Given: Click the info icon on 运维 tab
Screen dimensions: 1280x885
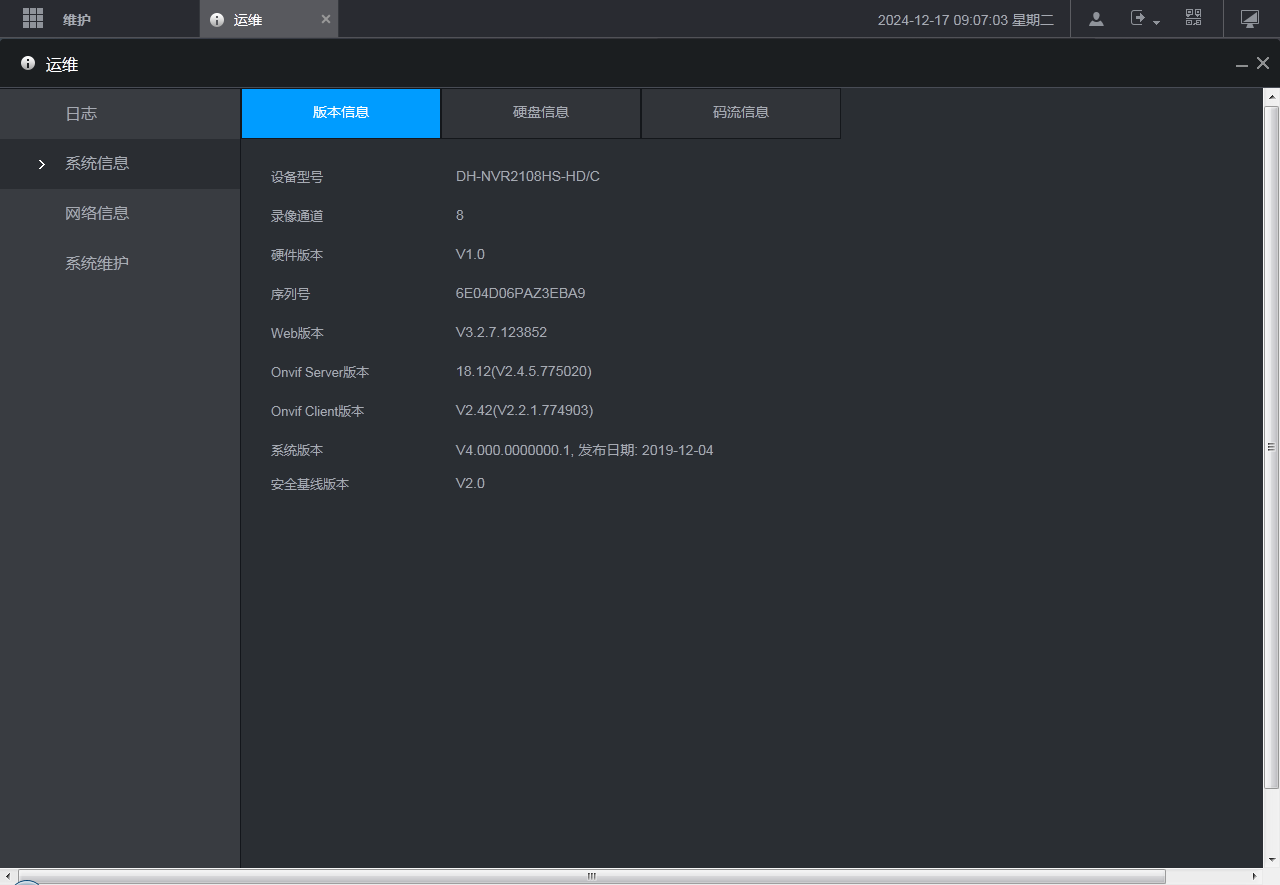Looking at the screenshot, I should point(217,20).
